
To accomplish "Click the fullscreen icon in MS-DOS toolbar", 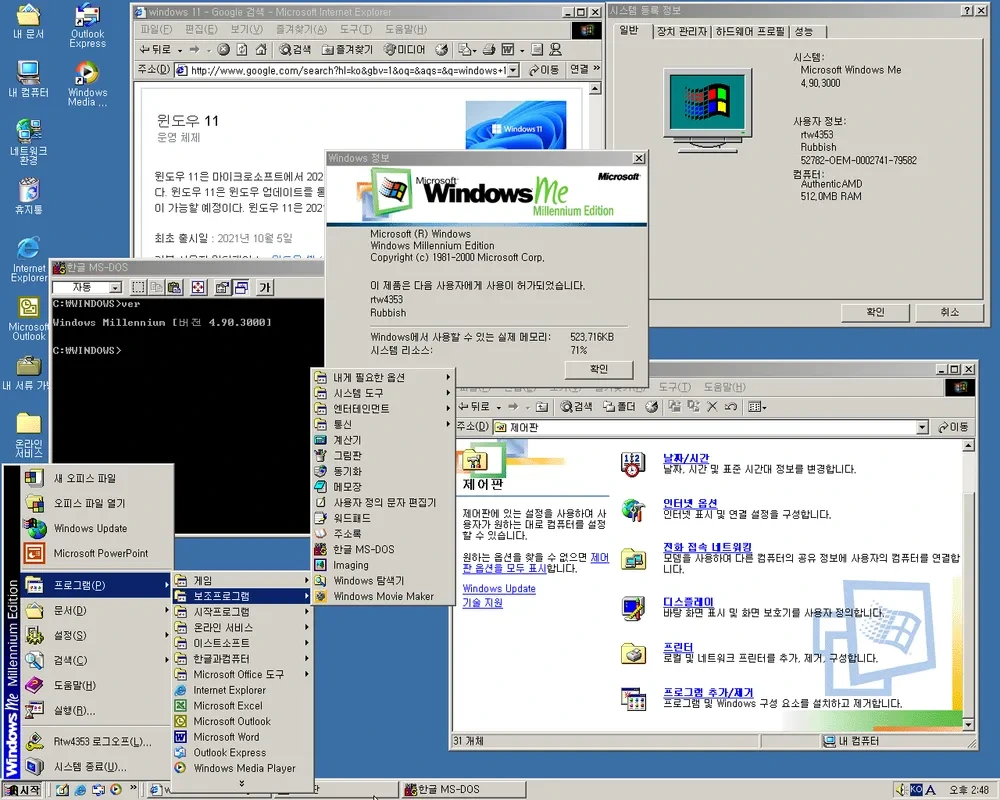I will click(198, 288).
